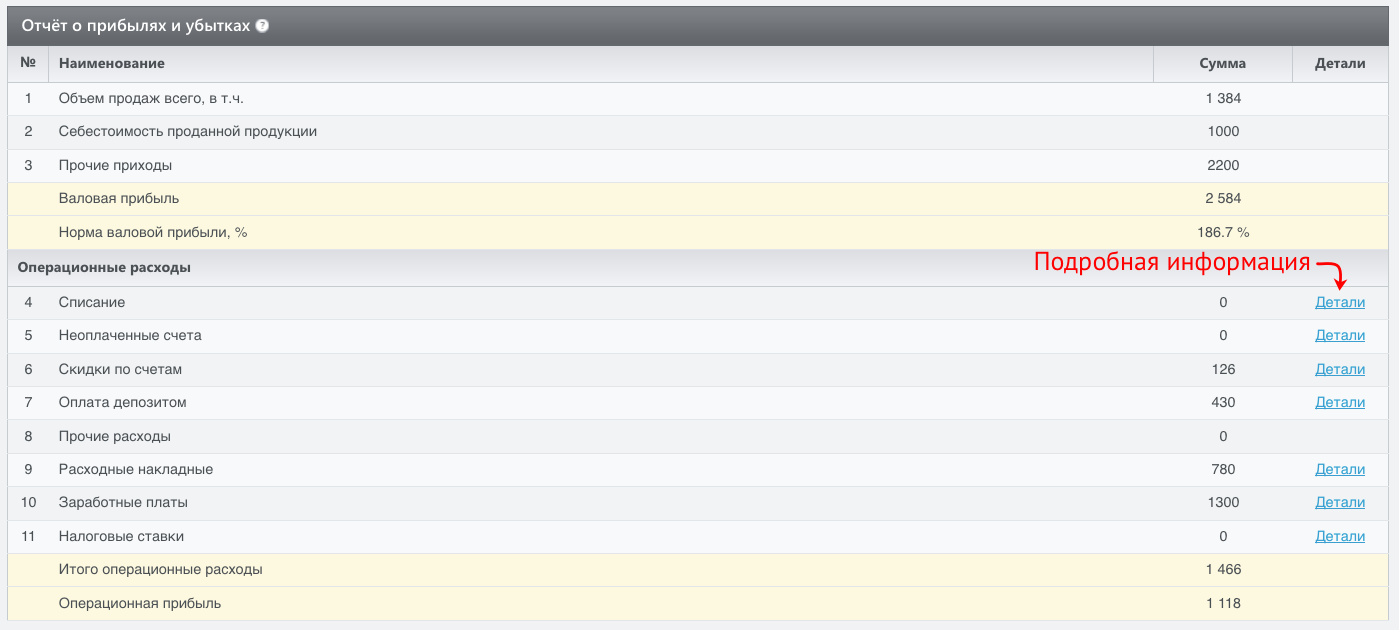Open Детали link for Скидки по счетам
Screen dimensions: 1399x630
[x=1339, y=369]
